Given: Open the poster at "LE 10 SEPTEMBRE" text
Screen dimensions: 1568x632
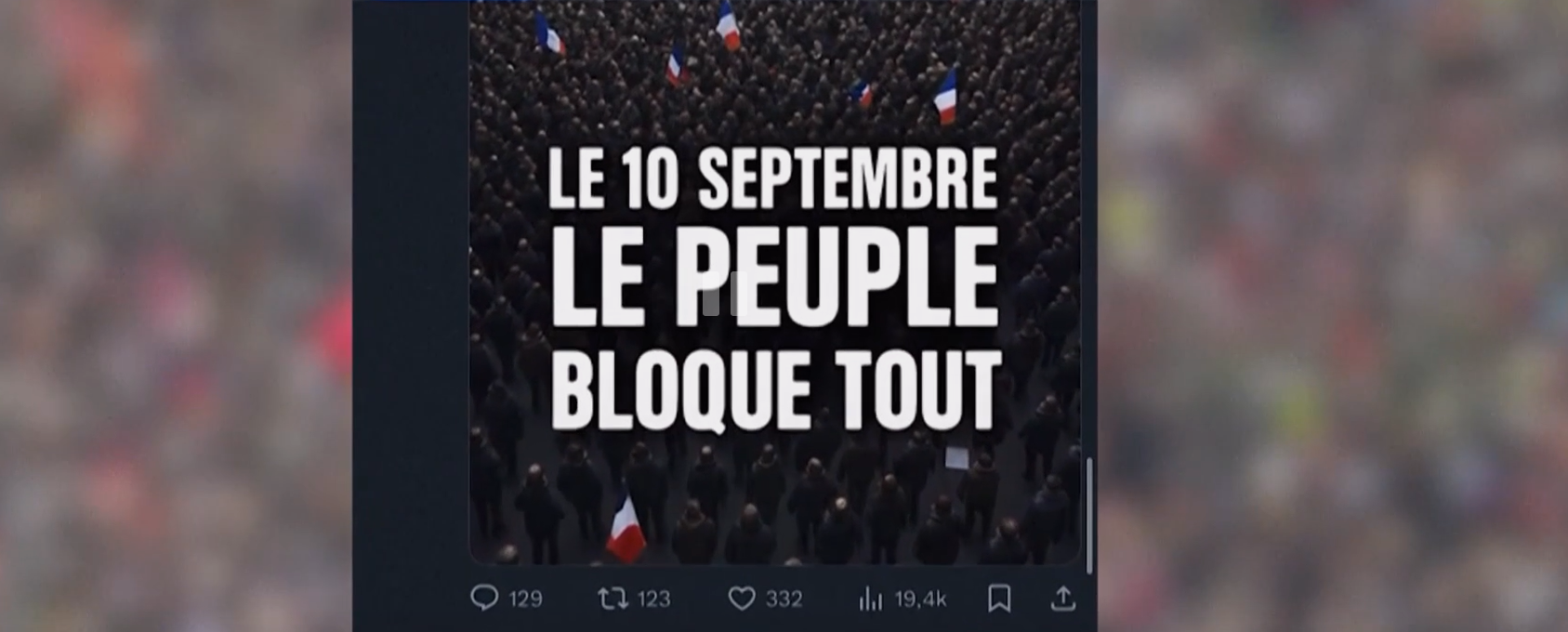Looking at the screenshot, I should point(772,178).
